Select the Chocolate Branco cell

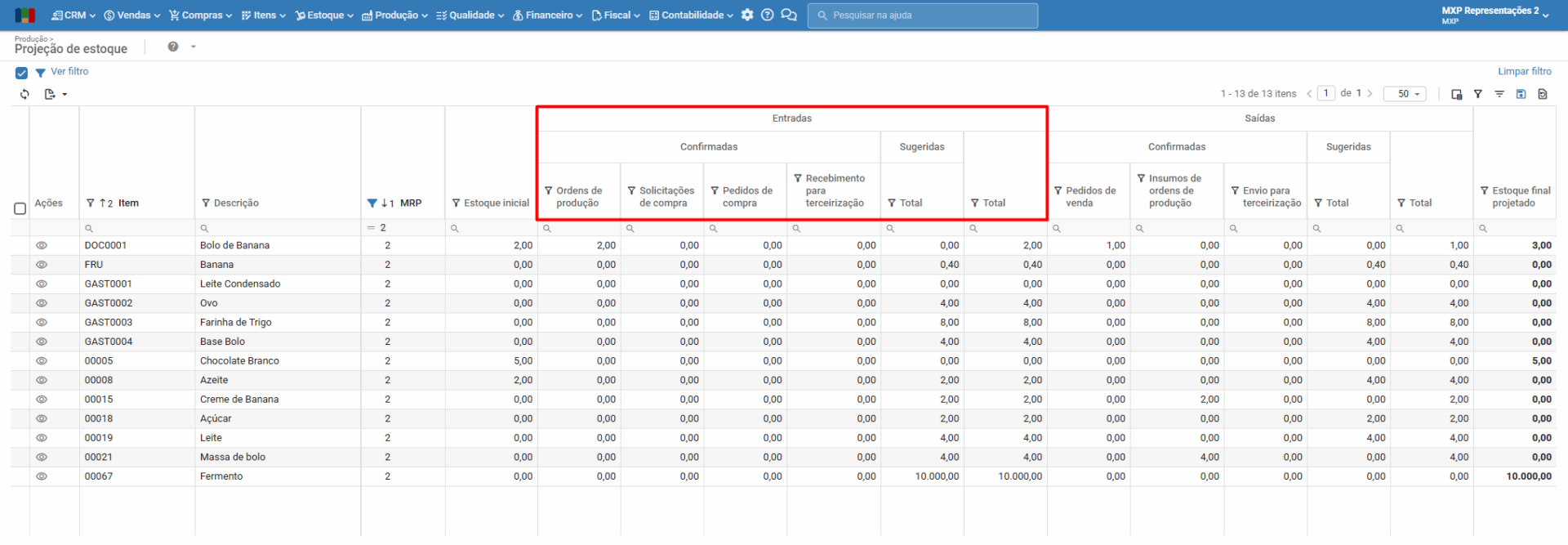[278, 360]
